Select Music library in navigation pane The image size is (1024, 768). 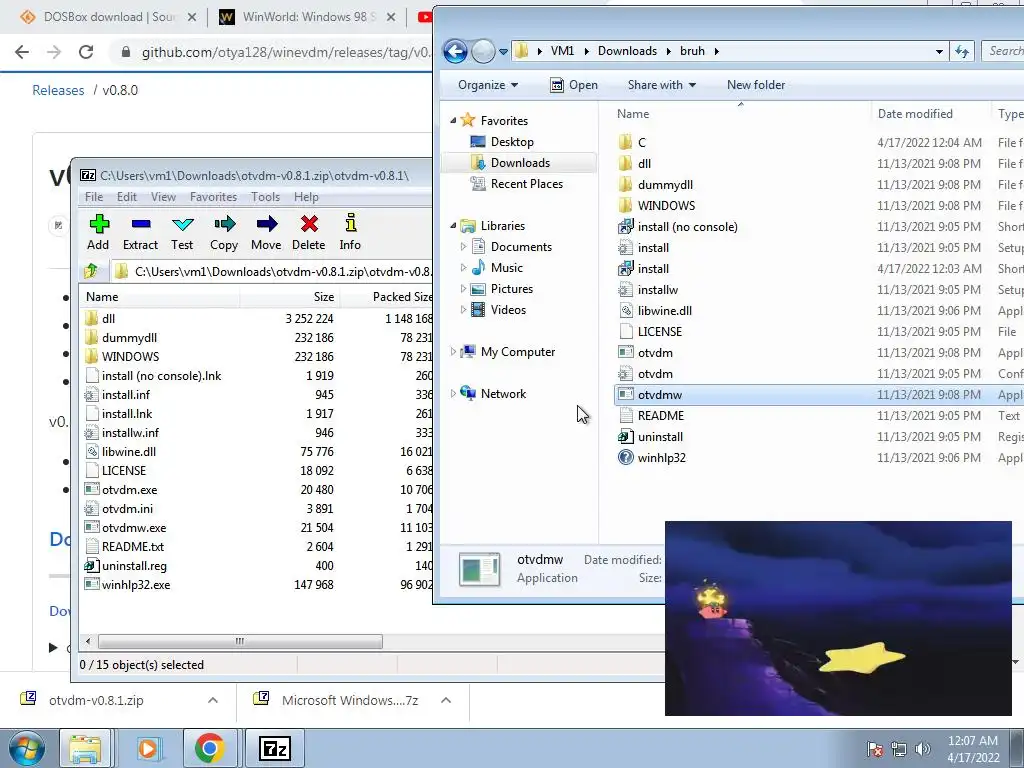507,268
